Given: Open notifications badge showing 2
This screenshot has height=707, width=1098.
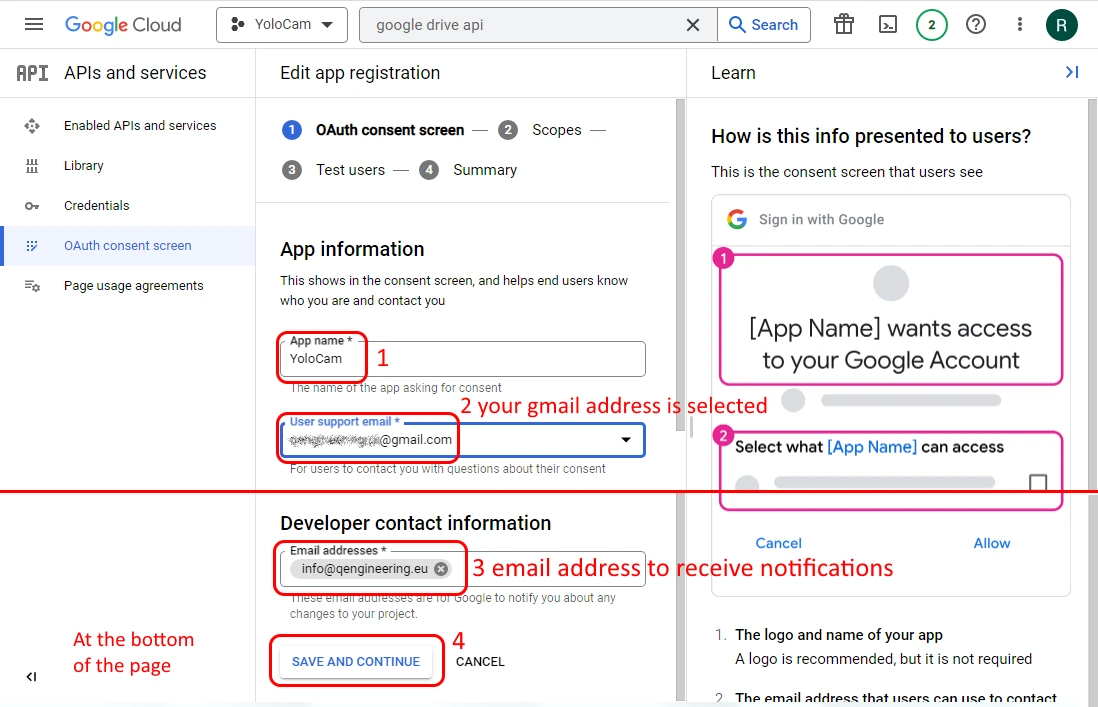Looking at the screenshot, I should (x=931, y=25).
